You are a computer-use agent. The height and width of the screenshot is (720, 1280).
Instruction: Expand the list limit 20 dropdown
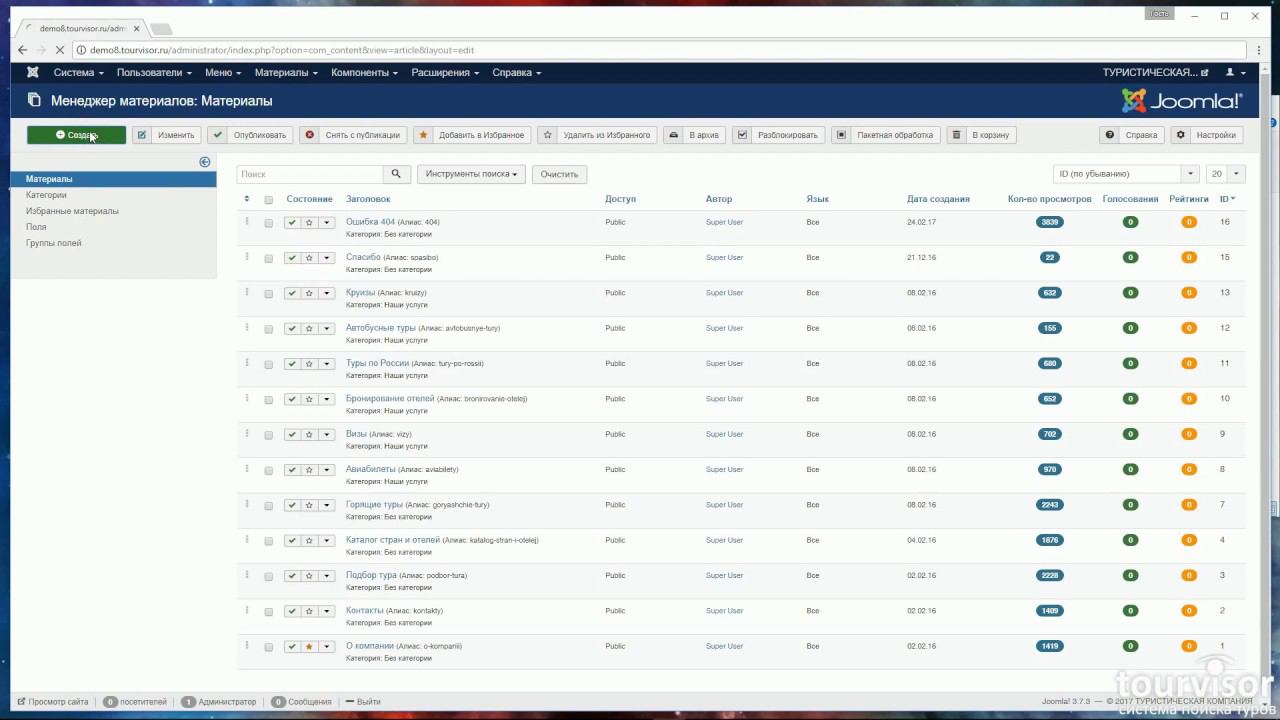[1225, 174]
